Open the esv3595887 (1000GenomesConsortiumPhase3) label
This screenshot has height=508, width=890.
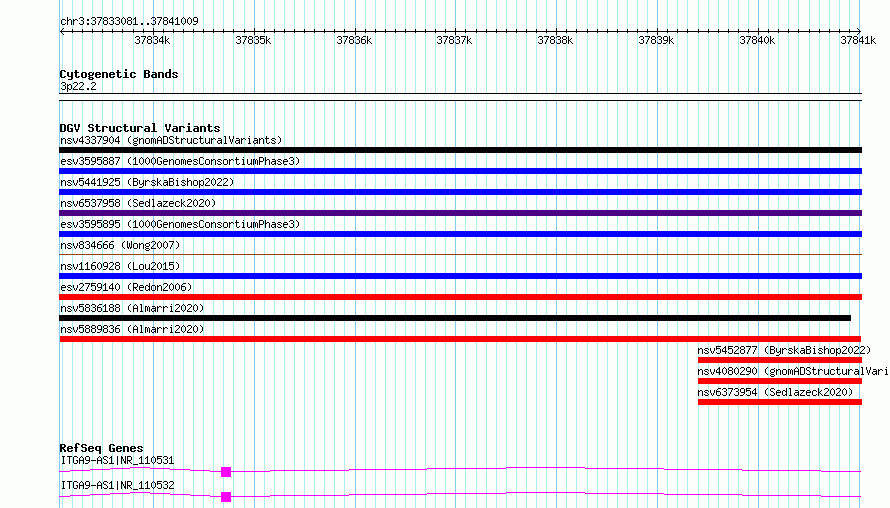pos(180,161)
